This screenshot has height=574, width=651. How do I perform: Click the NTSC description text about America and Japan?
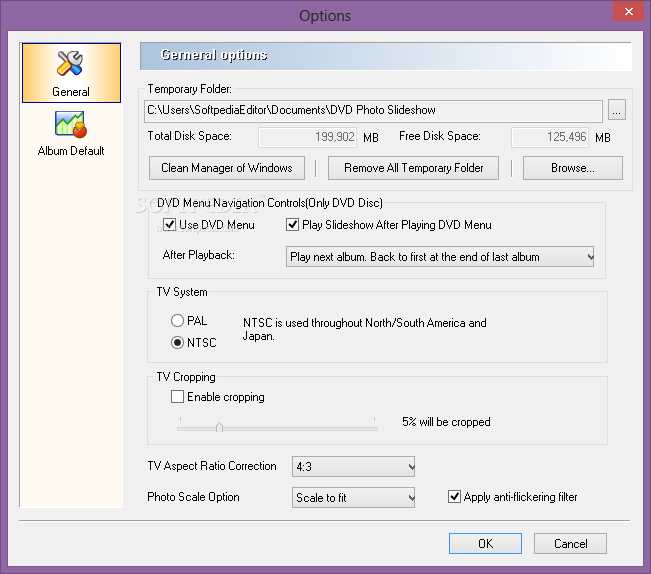365,330
